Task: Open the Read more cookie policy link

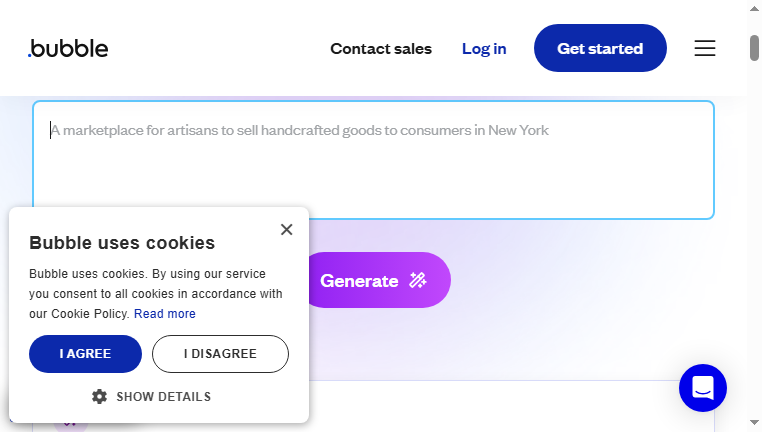Action: click(x=165, y=314)
